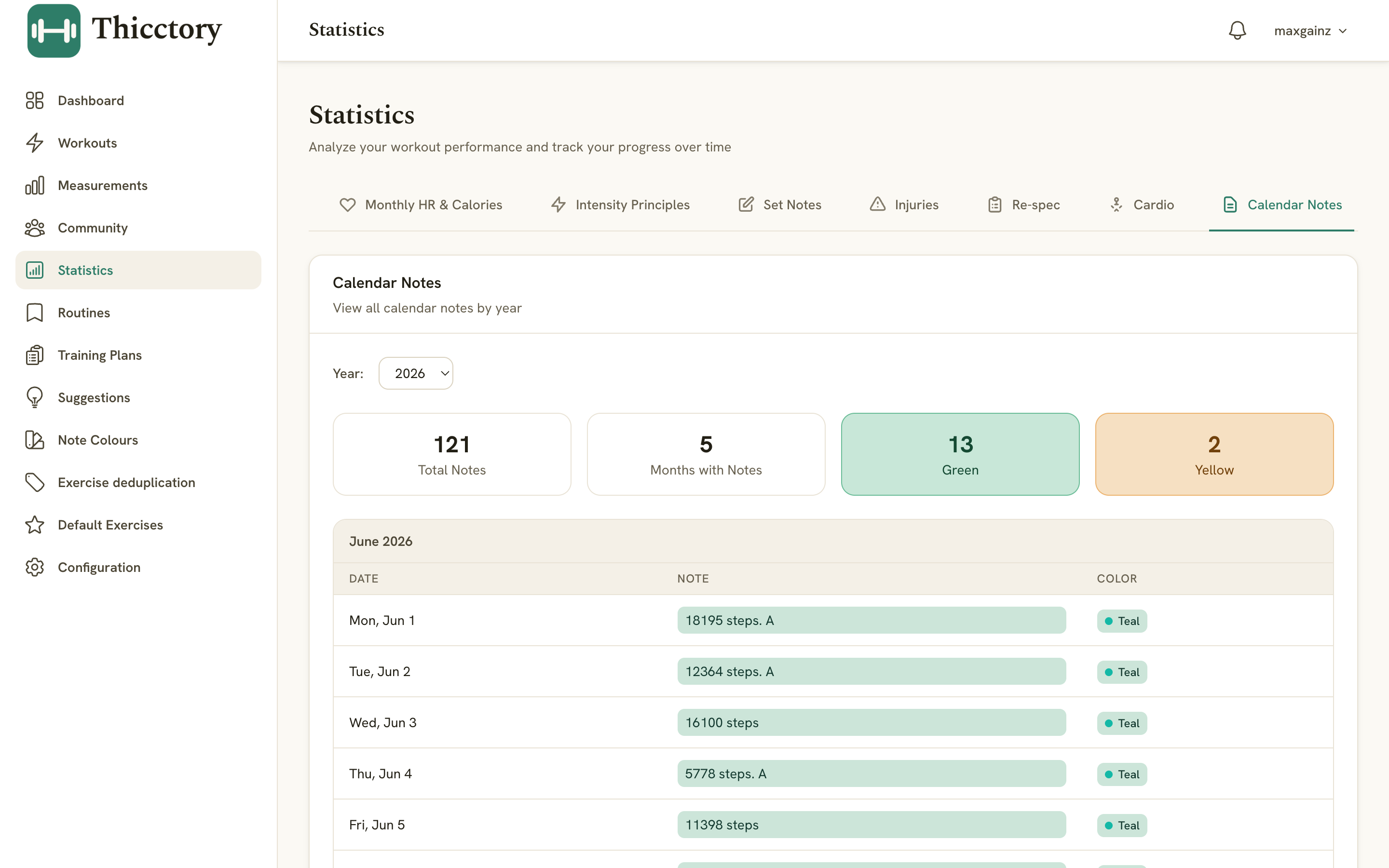1389x868 pixels.
Task: Open the Injuries tab
Action: [904, 205]
